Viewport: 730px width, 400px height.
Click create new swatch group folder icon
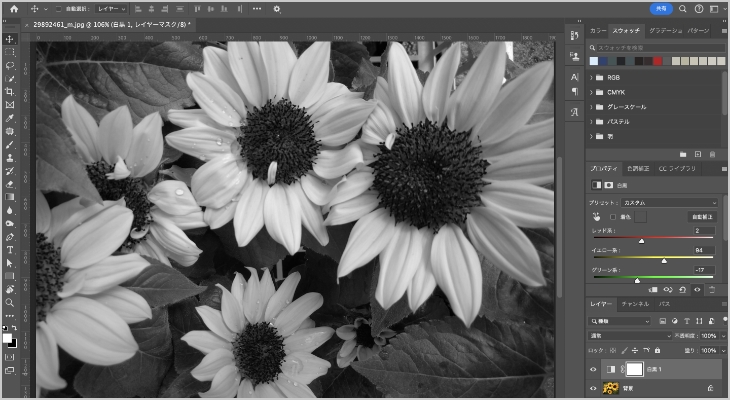pyautogui.click(x=683, y=154)
